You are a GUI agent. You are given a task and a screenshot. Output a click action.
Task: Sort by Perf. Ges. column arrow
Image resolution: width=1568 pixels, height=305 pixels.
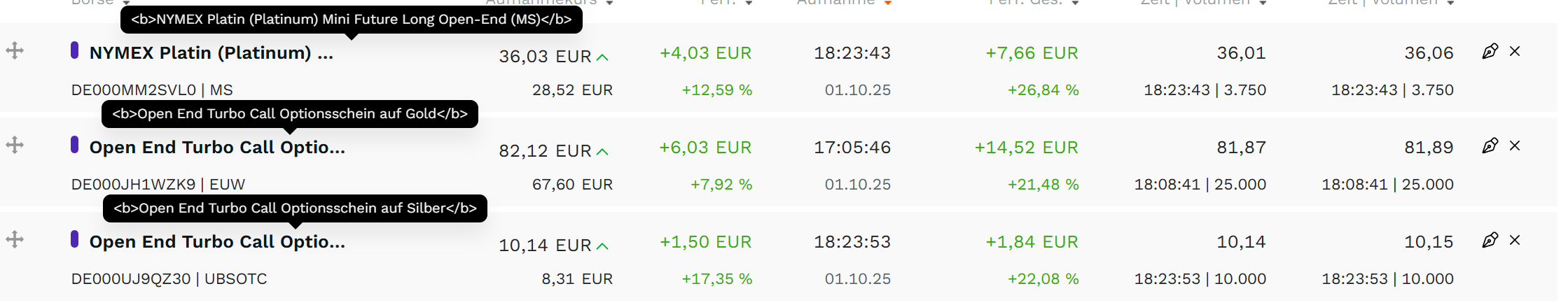[x=1075, y=3]
